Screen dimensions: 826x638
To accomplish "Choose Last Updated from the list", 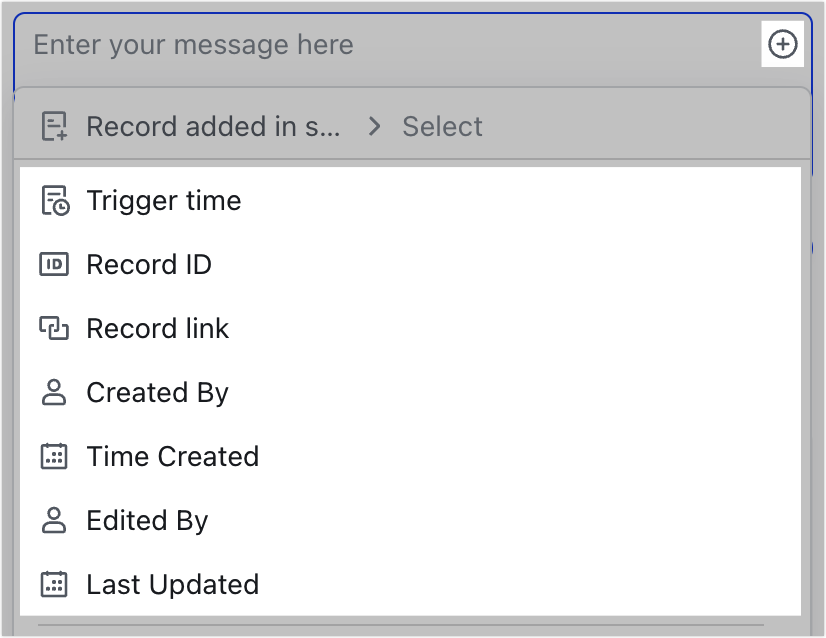I will pyautogui.click(x=172, y=584).
